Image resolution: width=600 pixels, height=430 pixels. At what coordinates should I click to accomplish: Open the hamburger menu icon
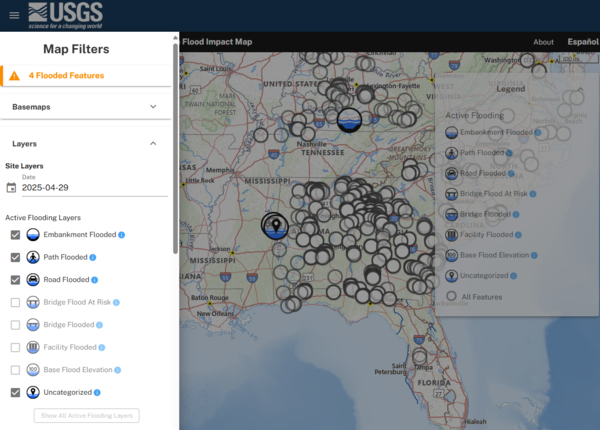click(x=11, y=15)
